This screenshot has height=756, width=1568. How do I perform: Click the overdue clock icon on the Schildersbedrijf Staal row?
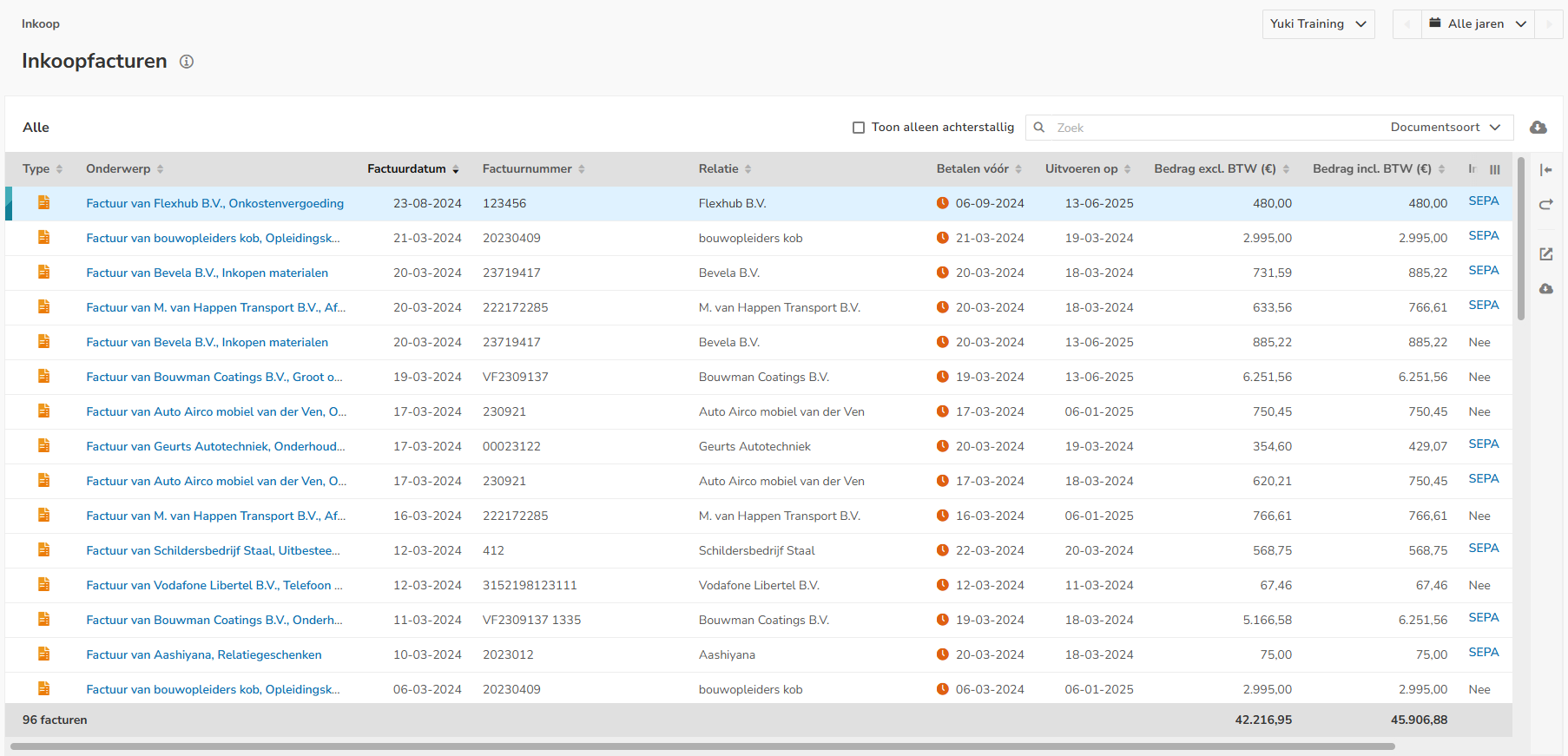click(943, 550)
